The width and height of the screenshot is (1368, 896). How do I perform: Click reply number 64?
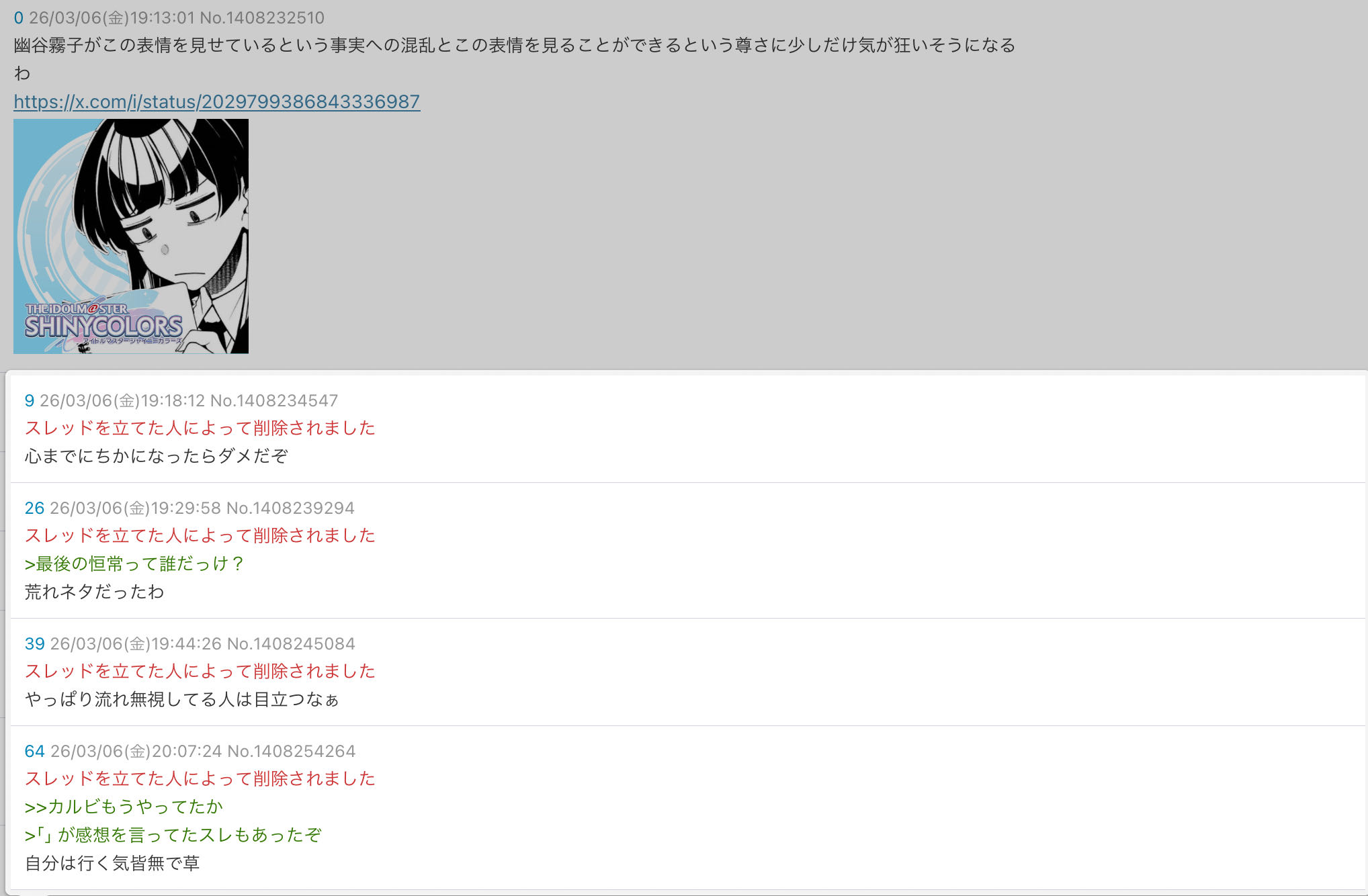34,751
